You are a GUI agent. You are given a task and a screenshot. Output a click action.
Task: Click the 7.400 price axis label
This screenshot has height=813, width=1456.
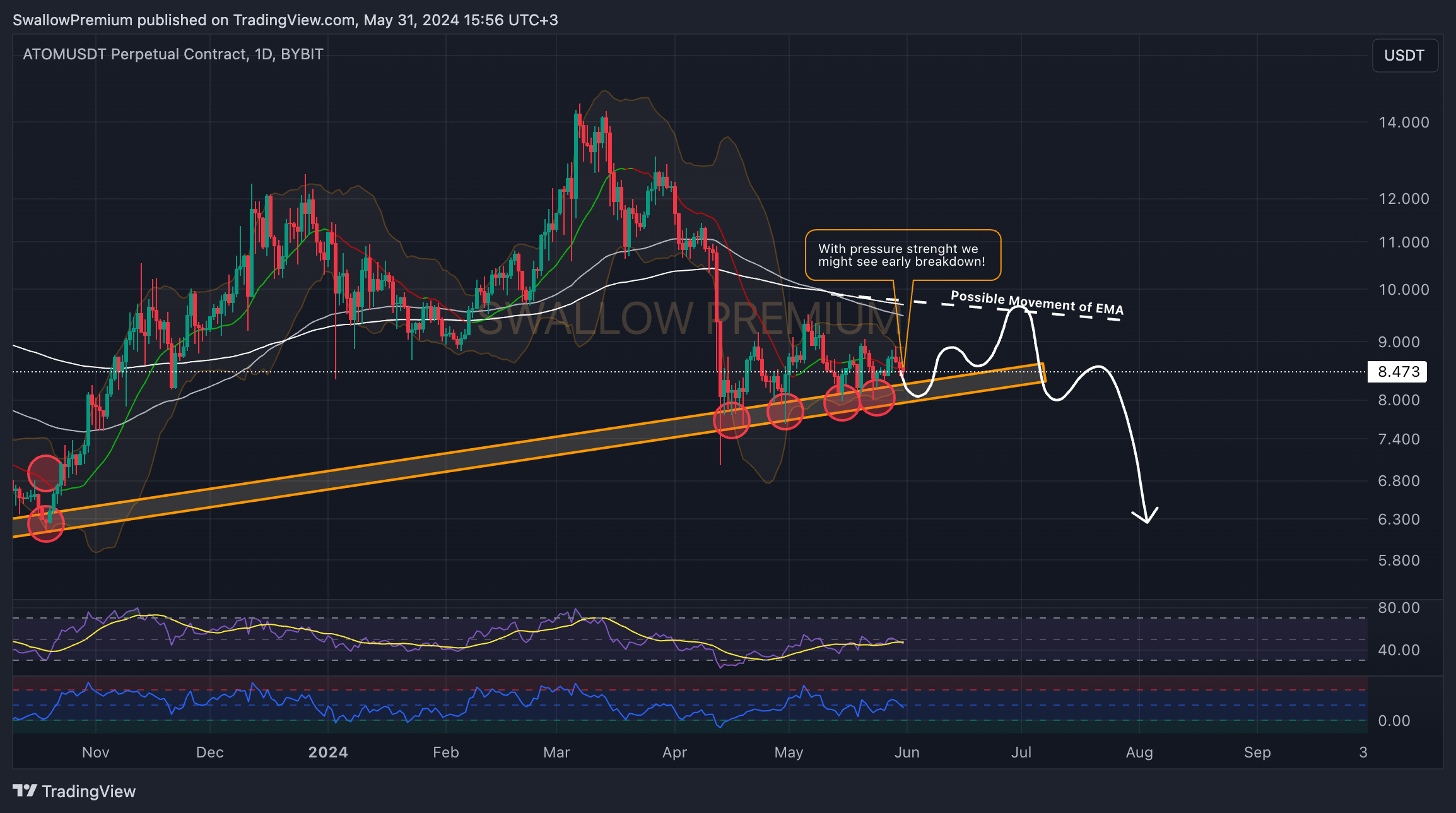pos(1399,439)
